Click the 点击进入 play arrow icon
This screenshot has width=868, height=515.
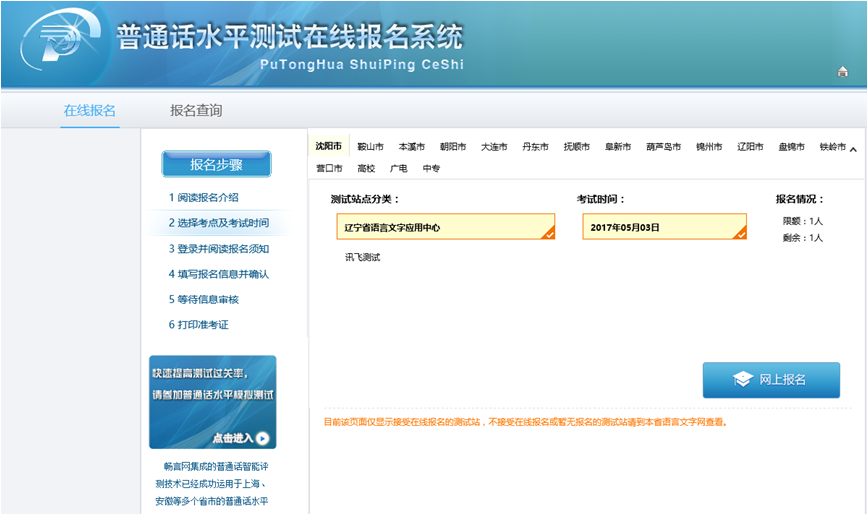tap(262, 438)
